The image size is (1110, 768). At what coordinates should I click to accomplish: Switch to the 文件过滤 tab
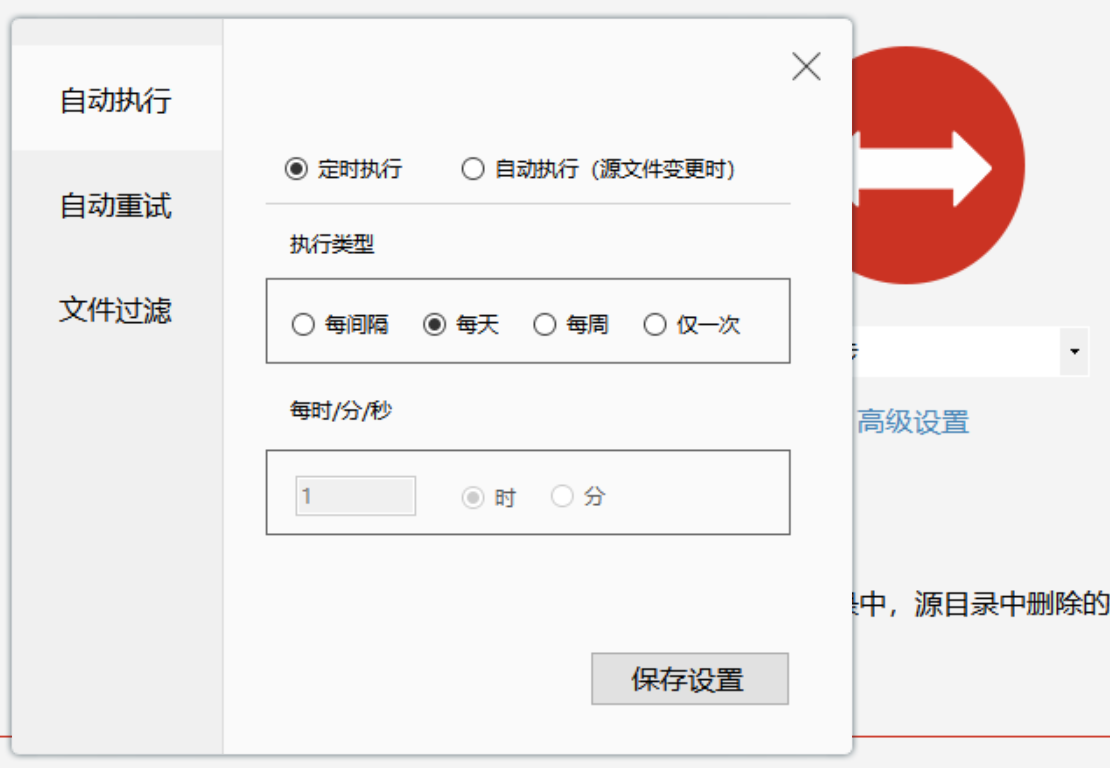[x=117, y=309]
